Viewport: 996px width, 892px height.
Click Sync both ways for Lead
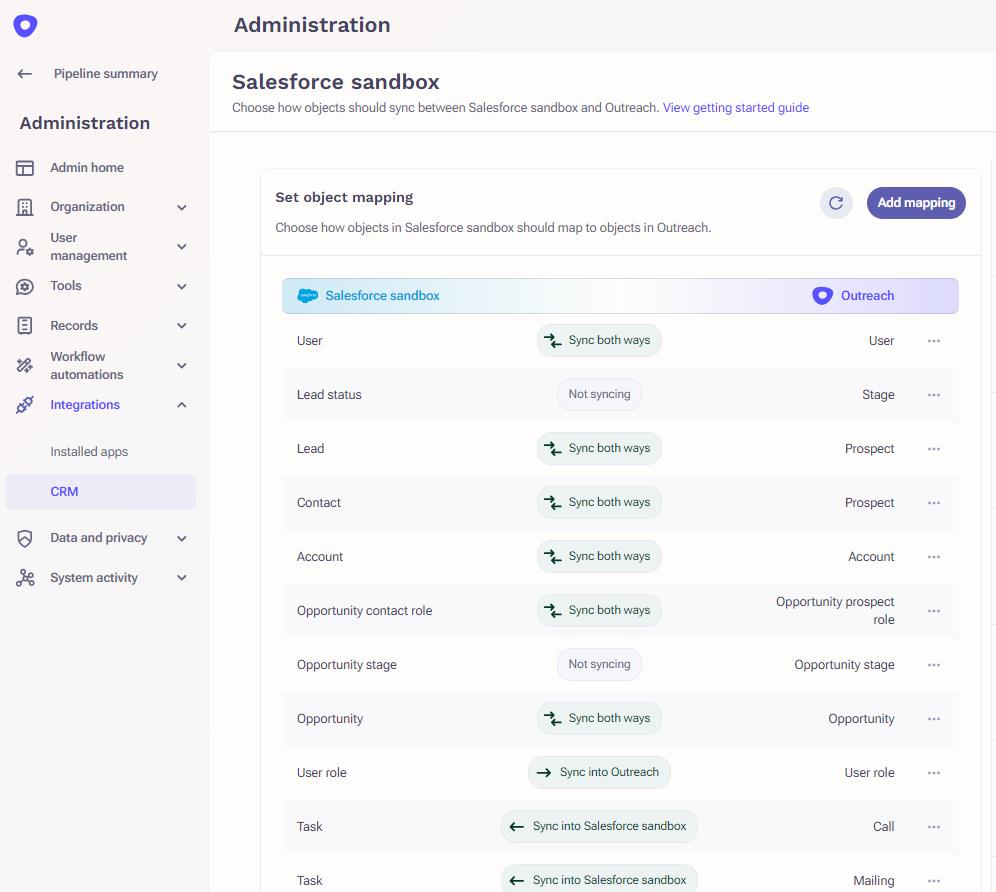pyautogui.click(x=599, y=449)
